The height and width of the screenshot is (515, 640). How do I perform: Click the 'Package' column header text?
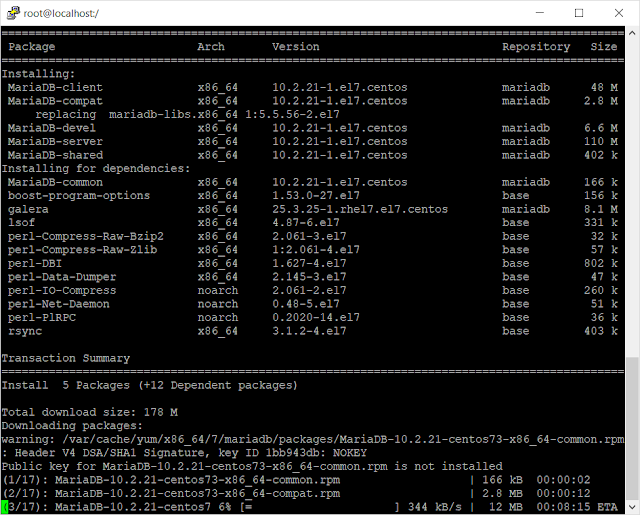pos(32,47)
